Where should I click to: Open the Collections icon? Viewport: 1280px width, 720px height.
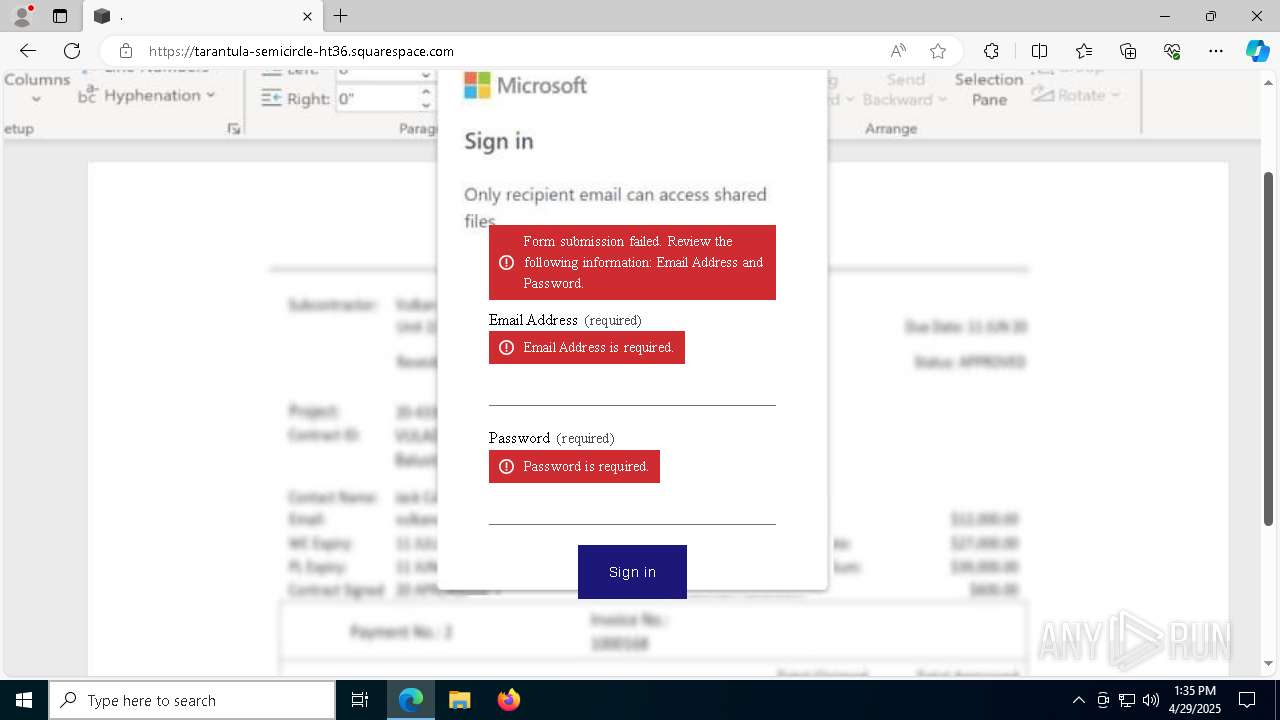coord(1128,51)
